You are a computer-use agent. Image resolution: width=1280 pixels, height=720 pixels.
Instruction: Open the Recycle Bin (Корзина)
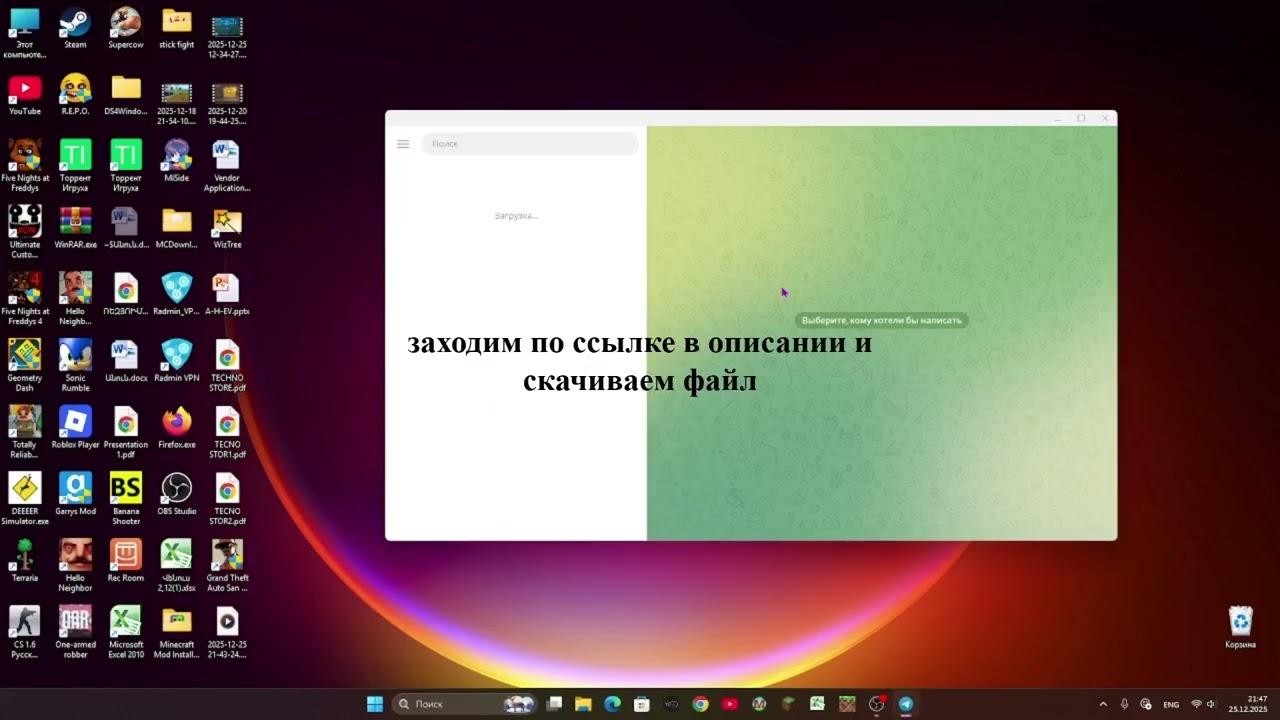pos(1240,627)
